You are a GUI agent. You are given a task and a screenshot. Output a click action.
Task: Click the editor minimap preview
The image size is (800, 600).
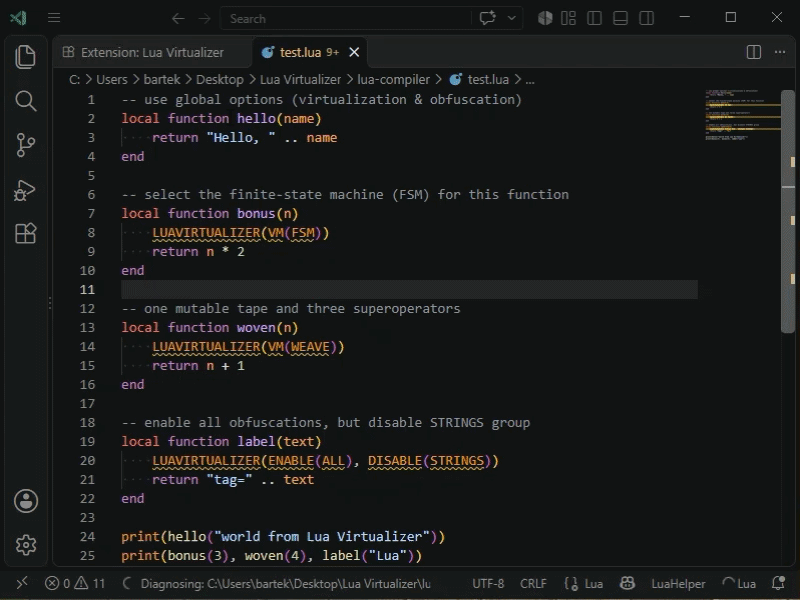[742, 115]
